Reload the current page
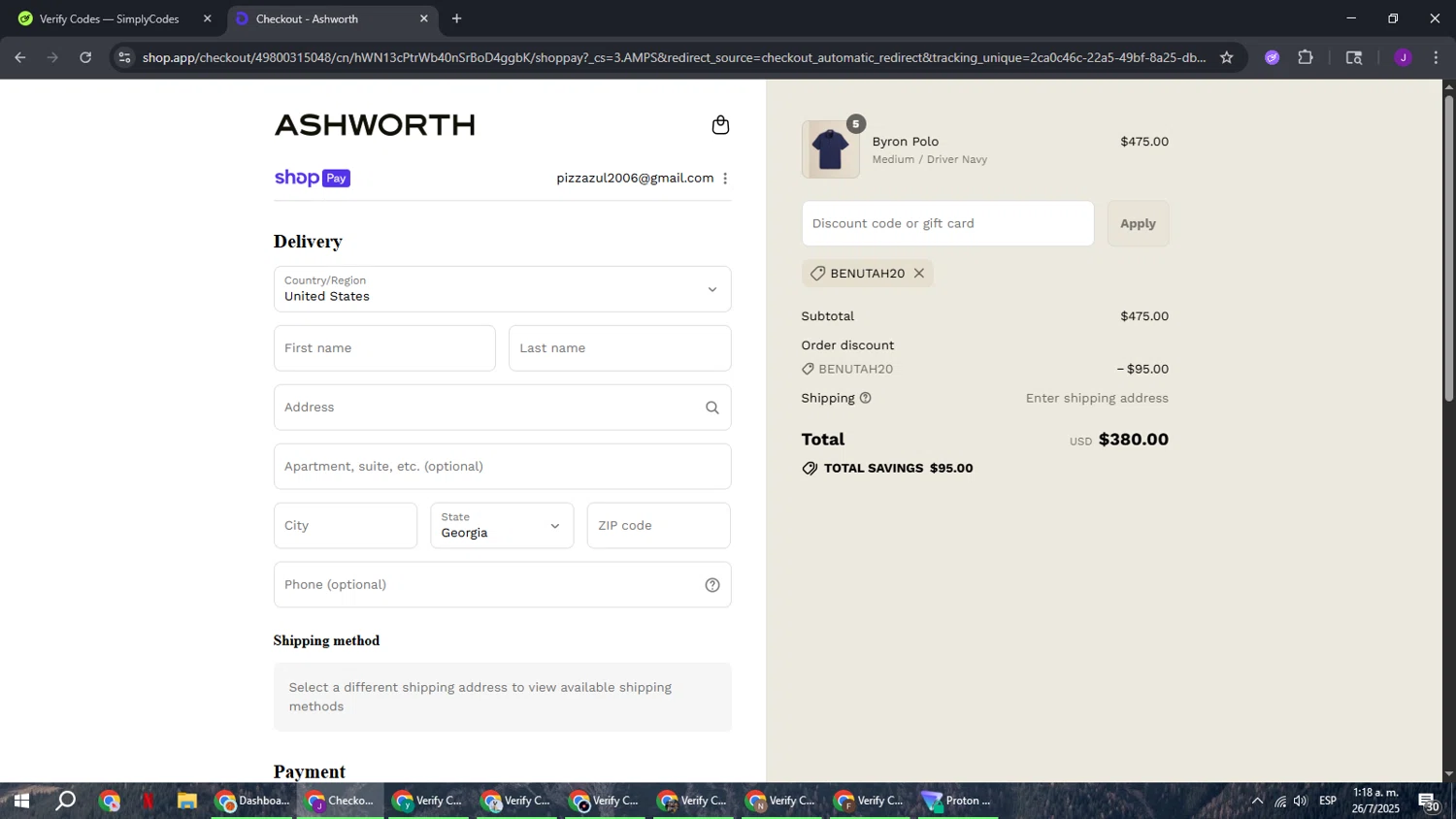 [85, 57]
